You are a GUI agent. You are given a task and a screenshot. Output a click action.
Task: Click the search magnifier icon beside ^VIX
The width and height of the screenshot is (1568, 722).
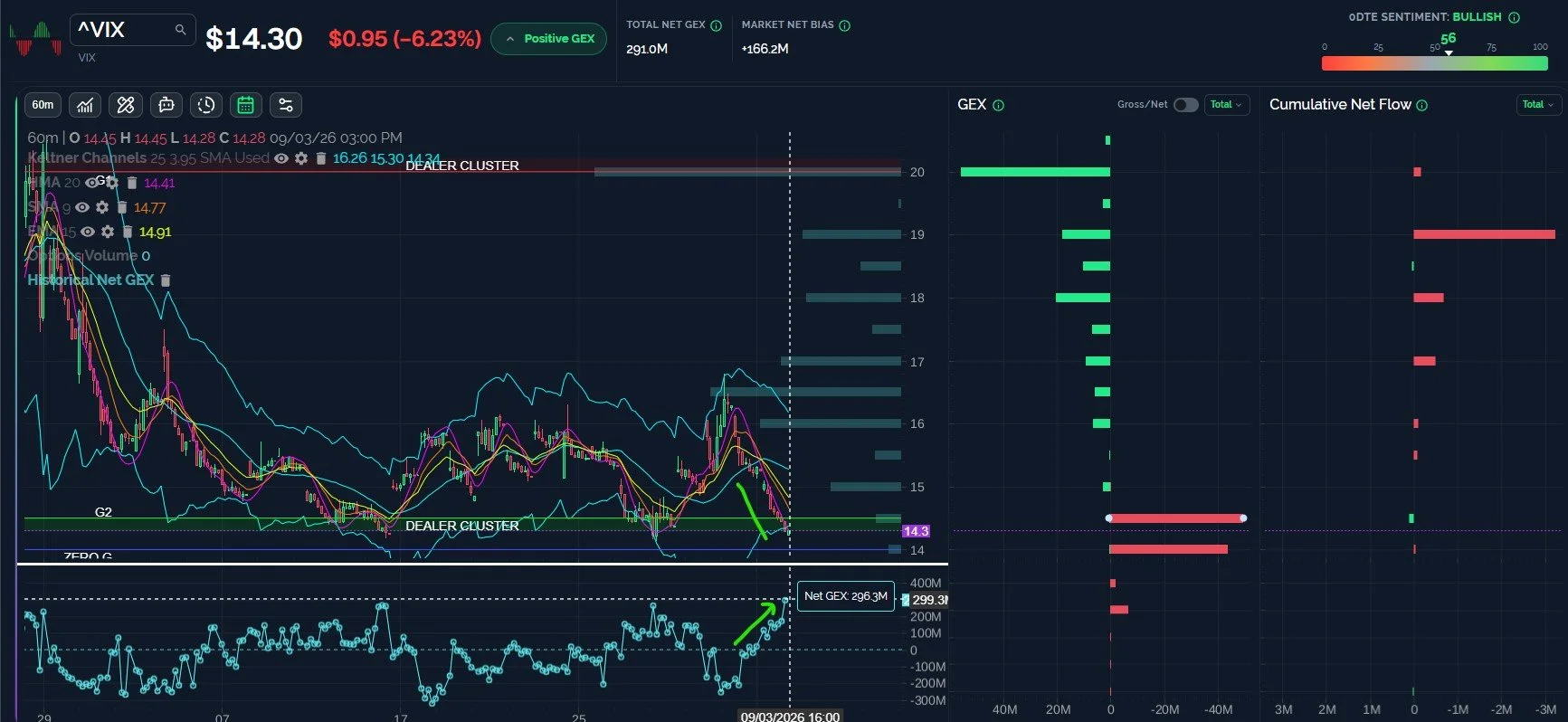tap(180, 30)
